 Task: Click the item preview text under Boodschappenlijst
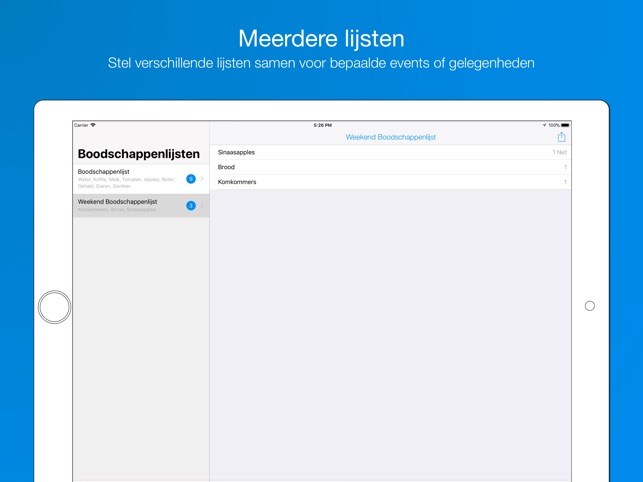[x=126, y=183]
